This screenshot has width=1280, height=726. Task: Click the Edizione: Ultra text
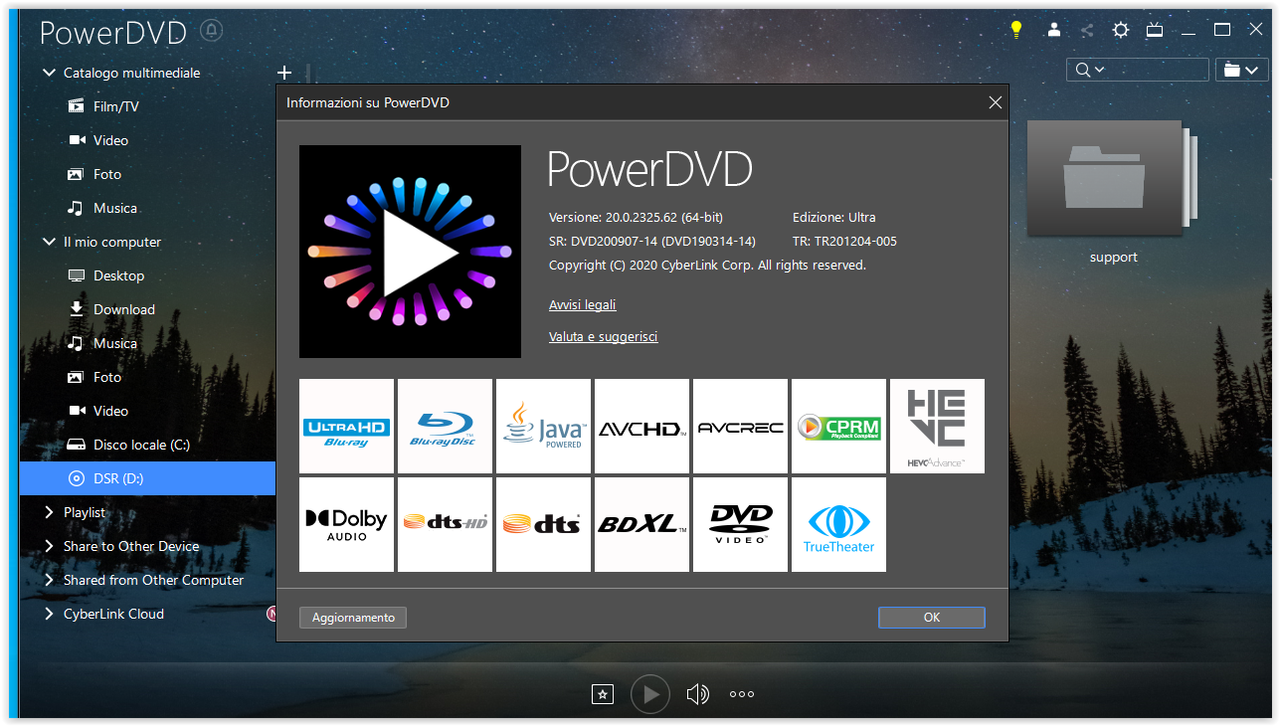834,217
